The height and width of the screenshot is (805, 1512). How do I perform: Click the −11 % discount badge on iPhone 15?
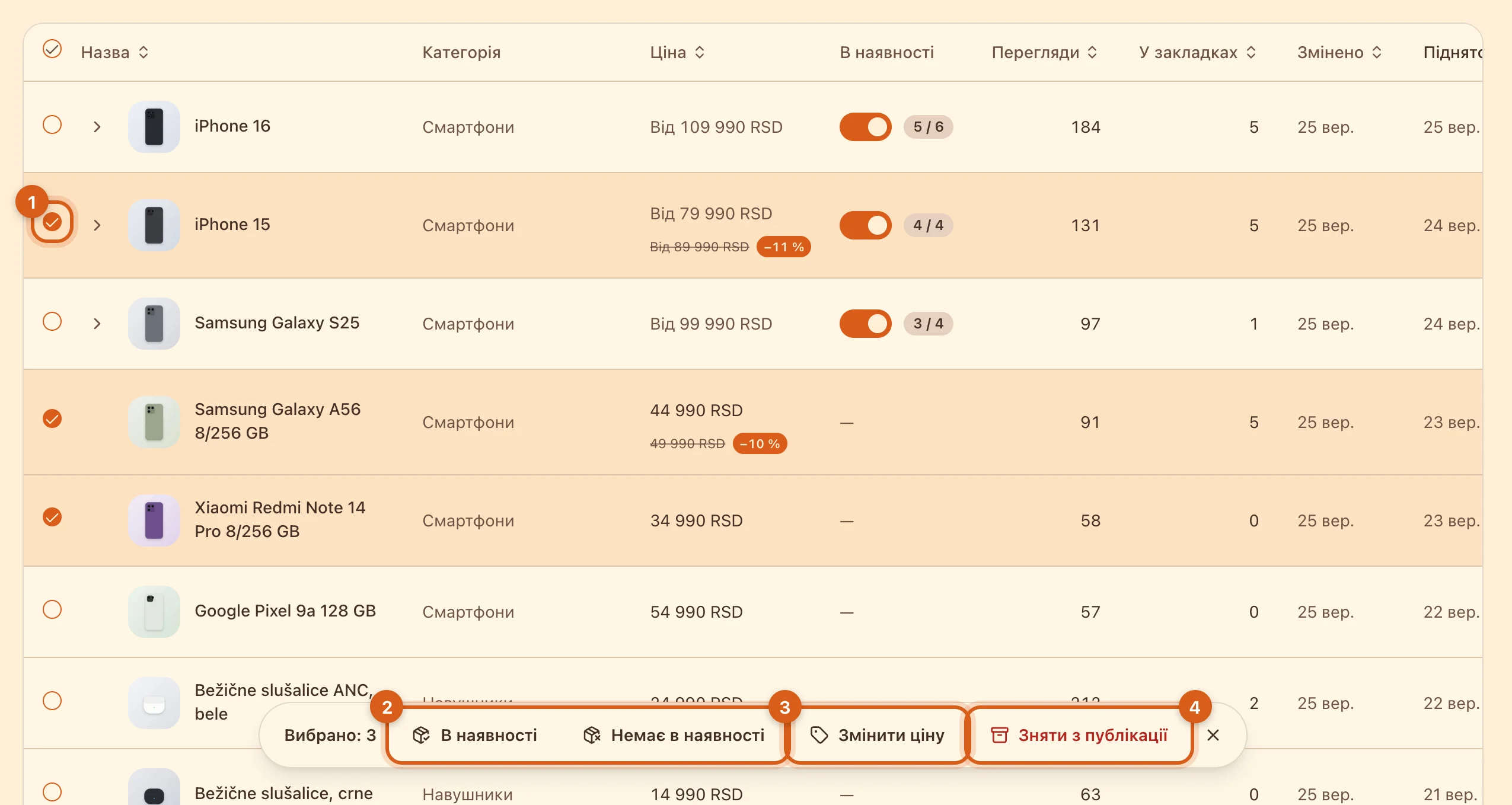click(783, 247)
